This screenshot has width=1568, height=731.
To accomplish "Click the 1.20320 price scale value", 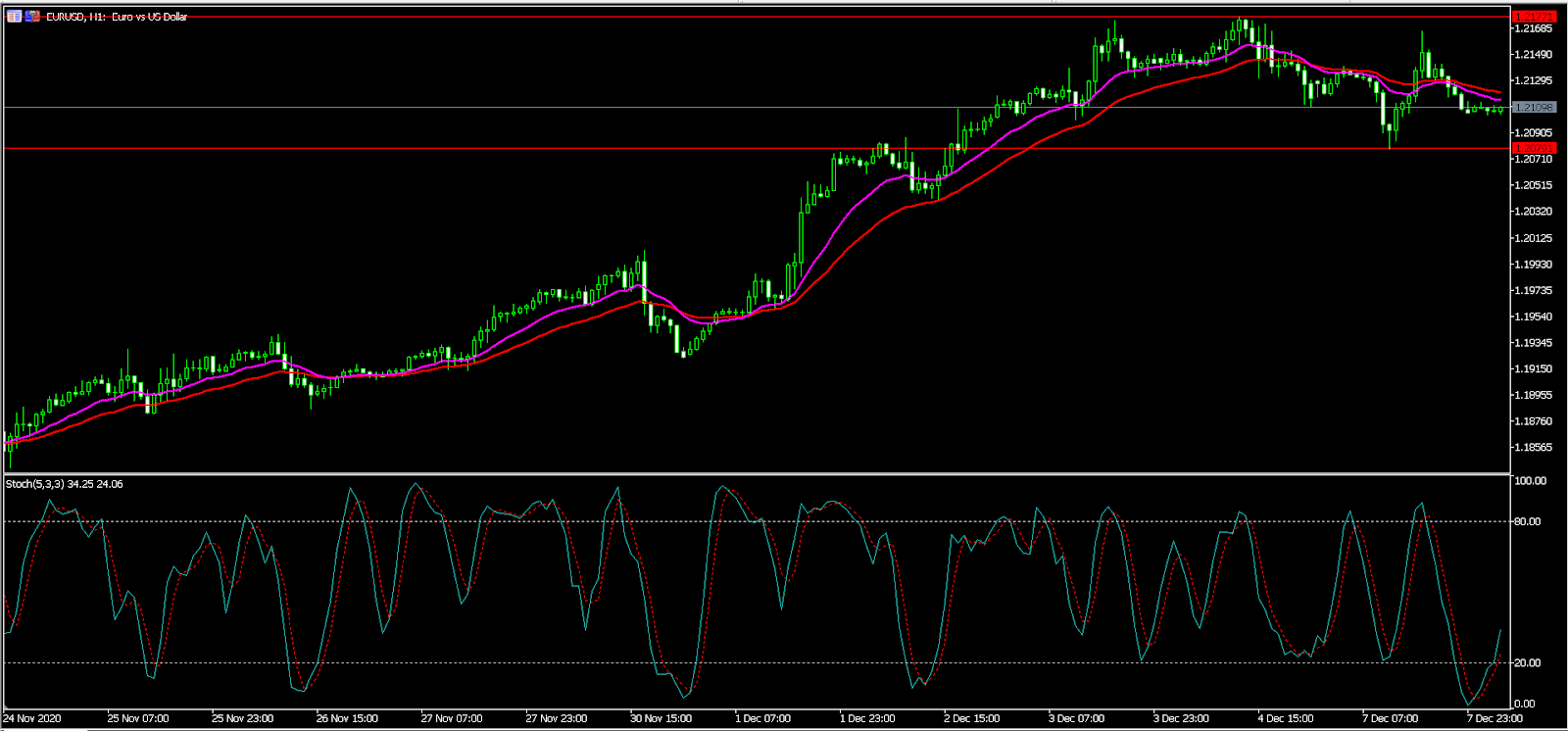I will tap(1534, 212).
